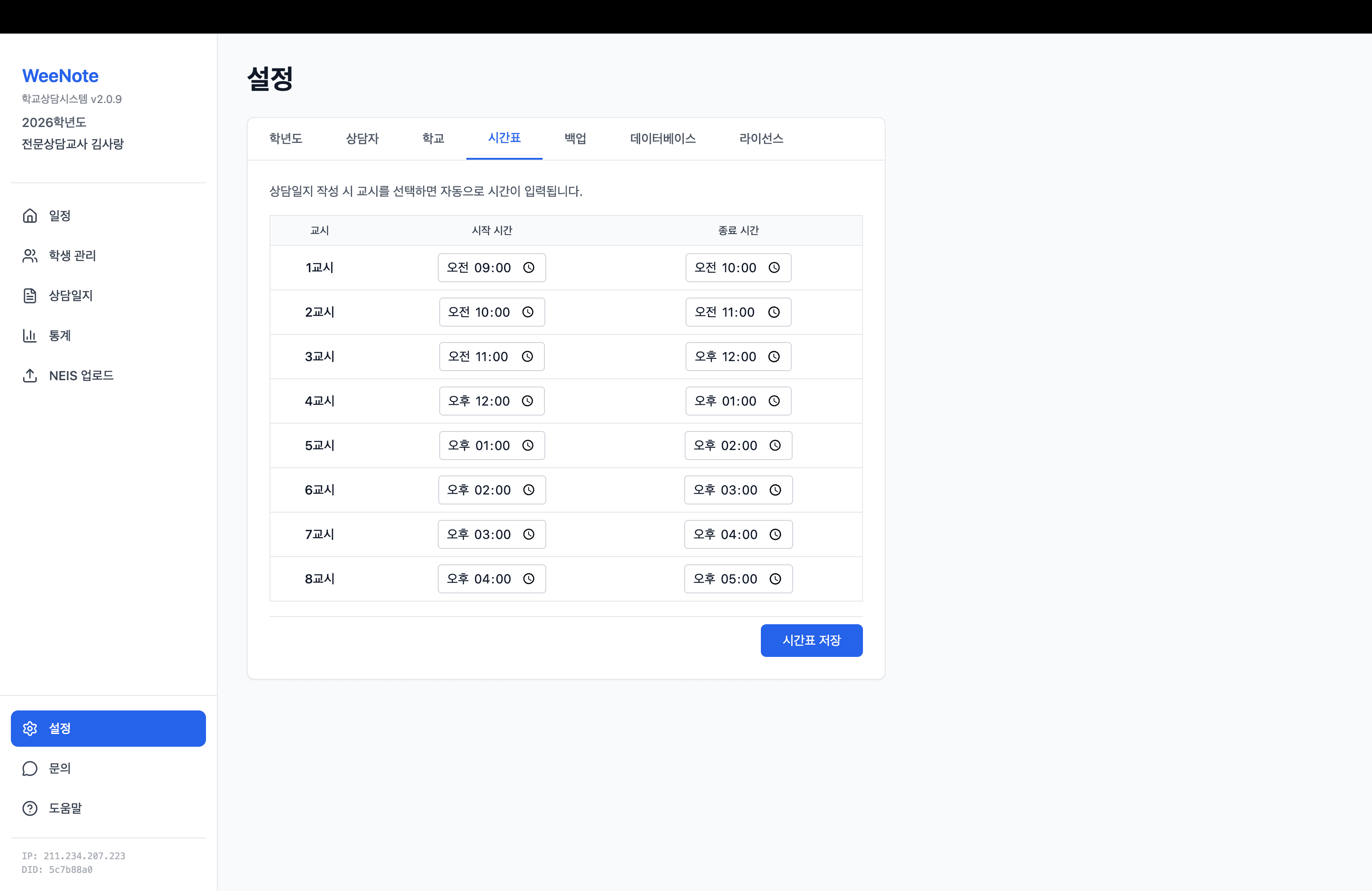
Task: Click the 상담자 tab
Action: pyautogui.click(x=362, y=138)
